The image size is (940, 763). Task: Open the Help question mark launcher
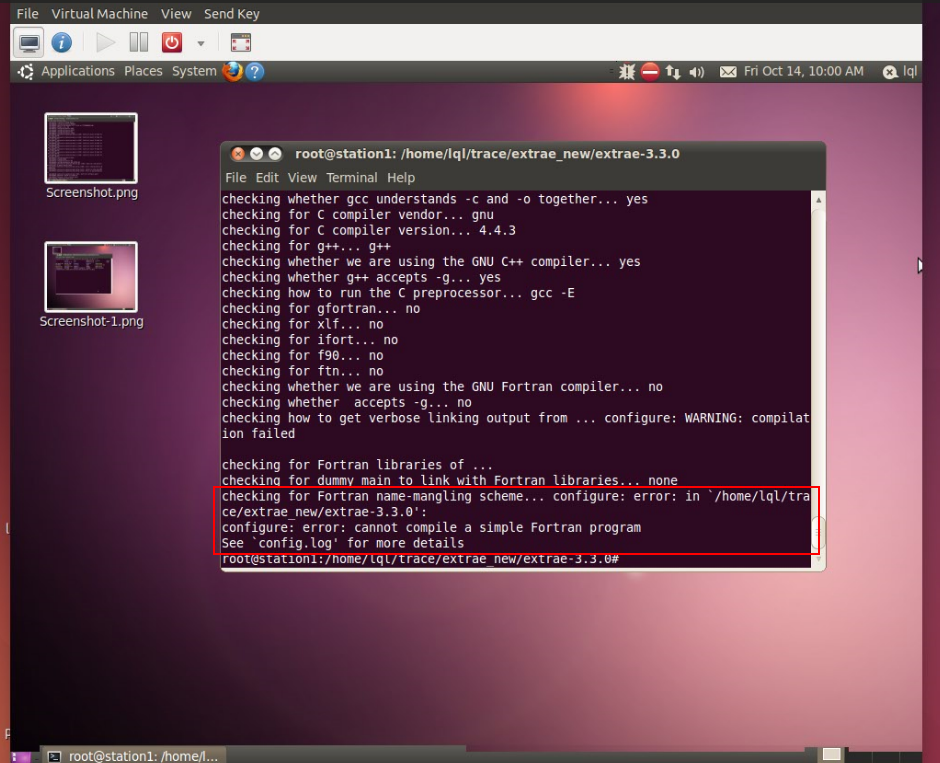[x=255, y=72]
